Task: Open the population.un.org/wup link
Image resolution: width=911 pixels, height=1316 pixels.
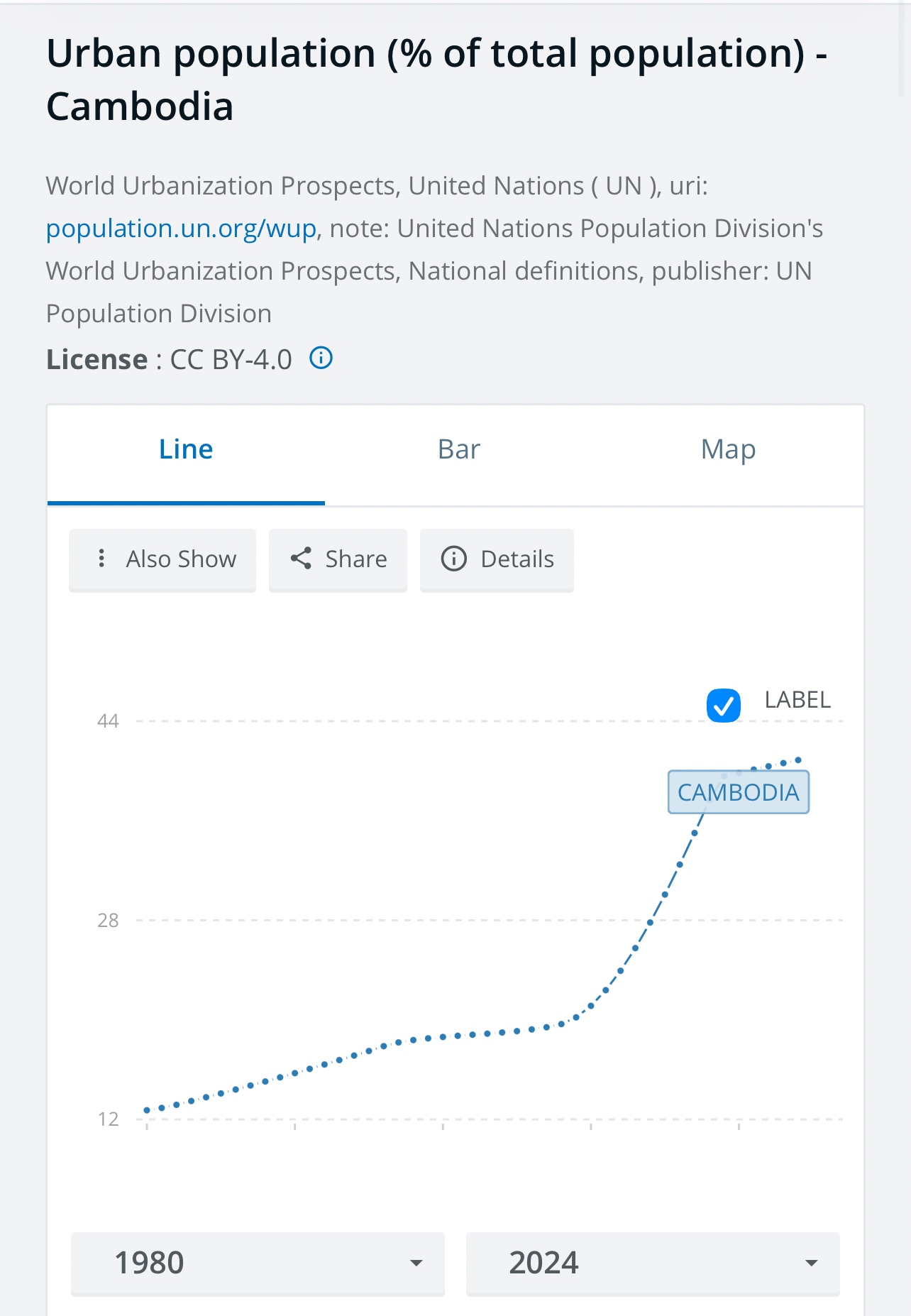Action: (181, 229)
